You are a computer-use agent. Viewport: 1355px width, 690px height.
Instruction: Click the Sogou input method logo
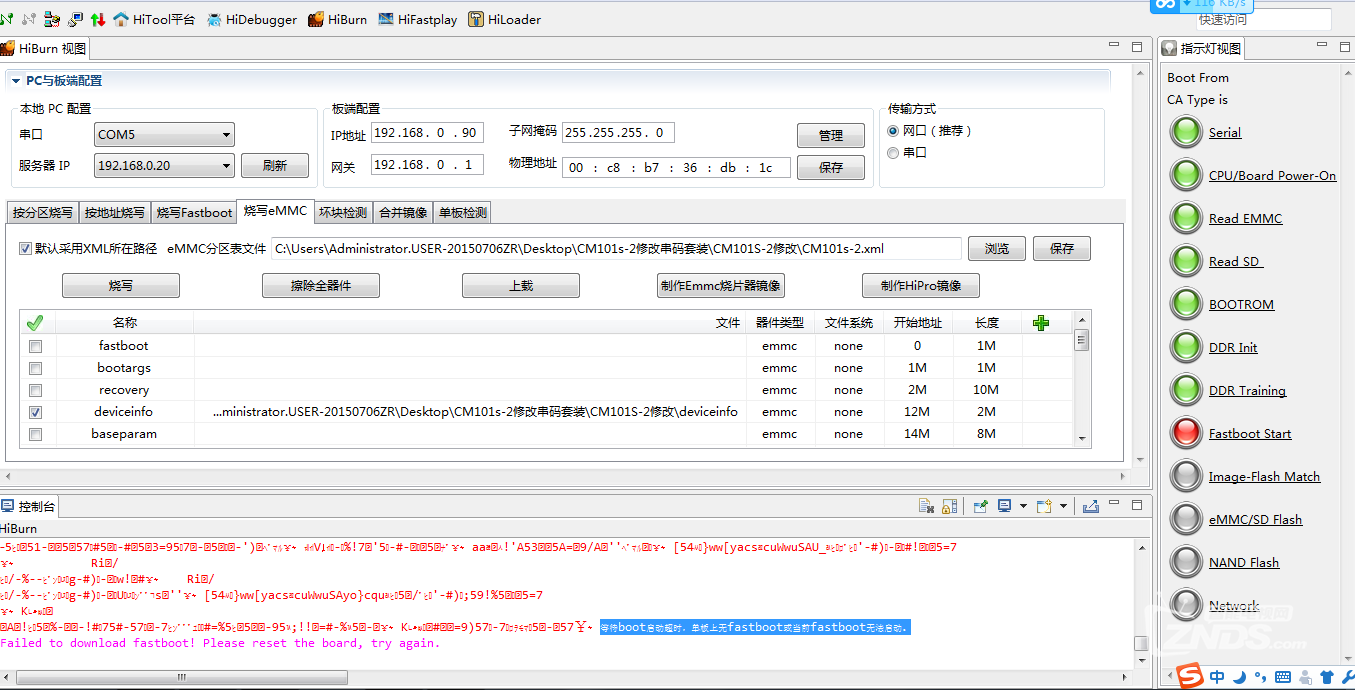point(1189,677)
